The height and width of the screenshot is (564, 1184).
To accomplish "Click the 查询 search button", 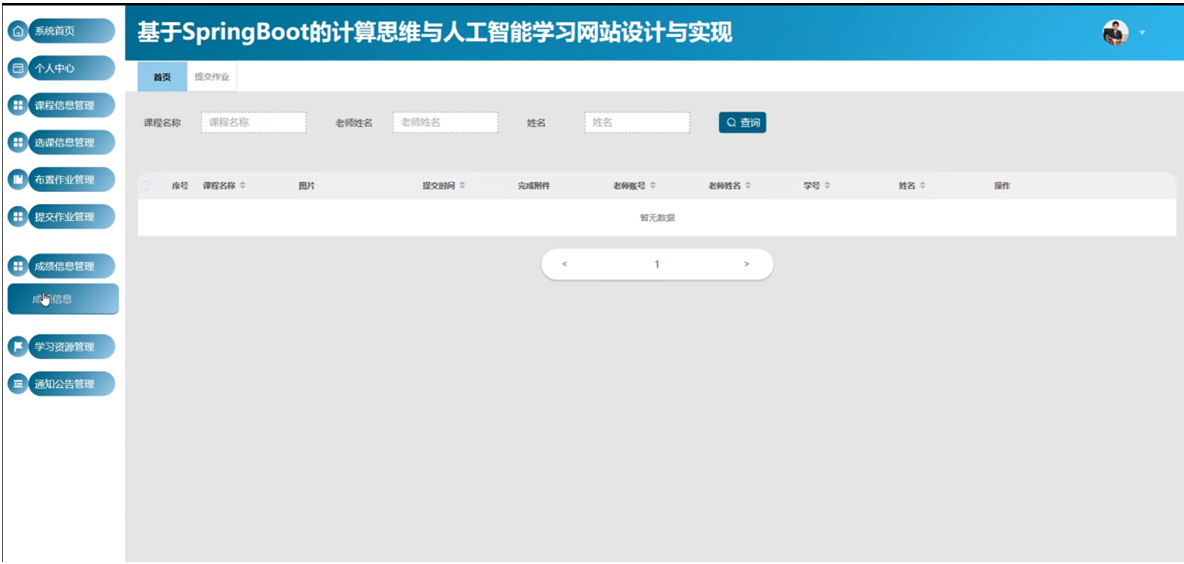I will [742, 122].
